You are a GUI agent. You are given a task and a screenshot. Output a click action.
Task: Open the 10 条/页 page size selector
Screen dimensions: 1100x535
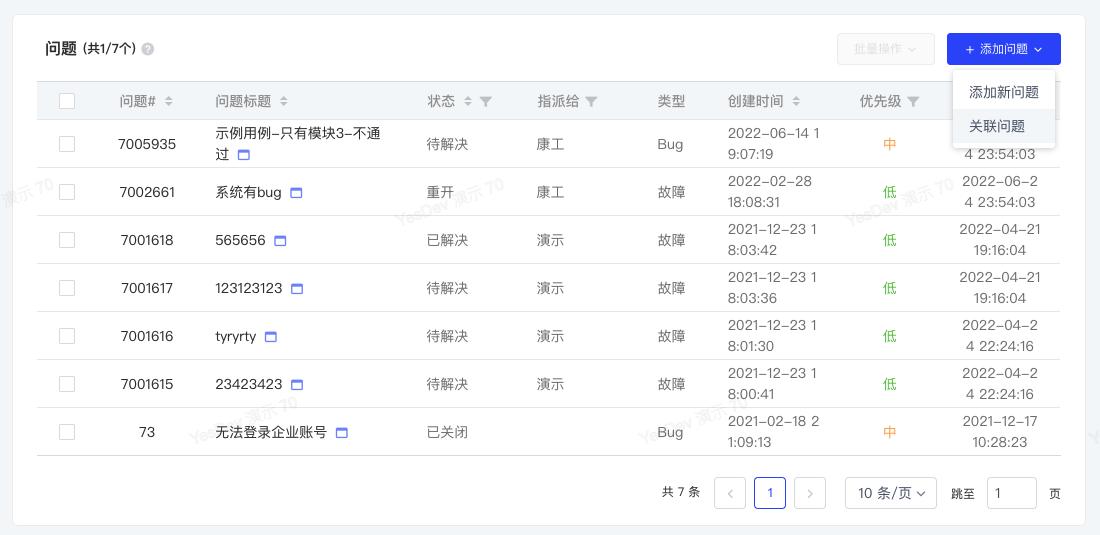click(891, 493)
